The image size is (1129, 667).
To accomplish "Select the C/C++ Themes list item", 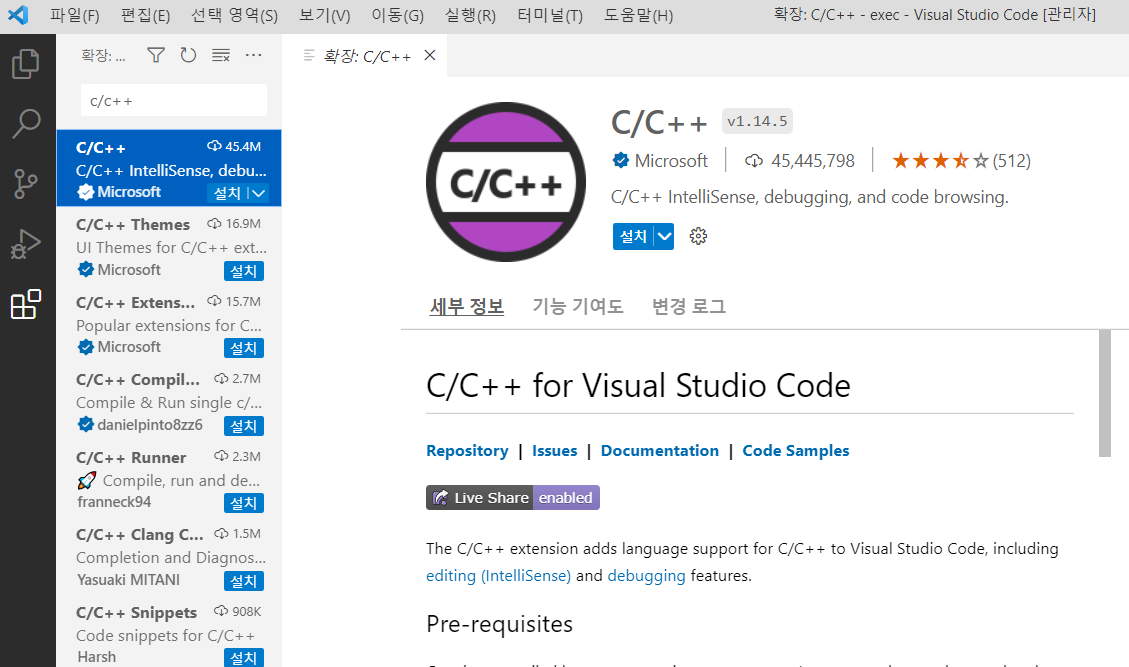I will (x=169, y=246).
